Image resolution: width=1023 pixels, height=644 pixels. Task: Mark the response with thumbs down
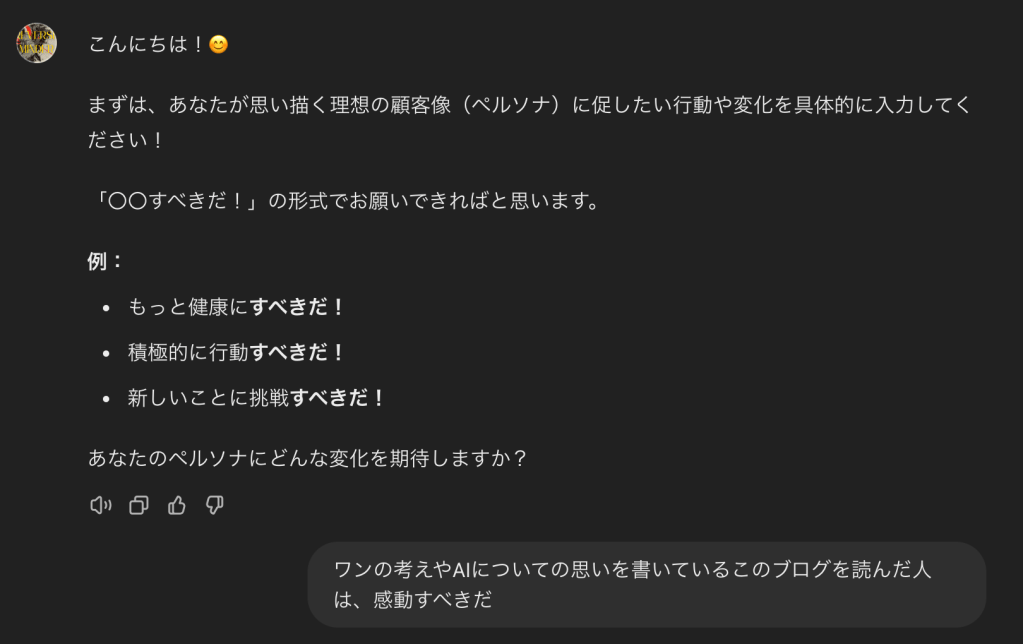[x=214, y=505]
